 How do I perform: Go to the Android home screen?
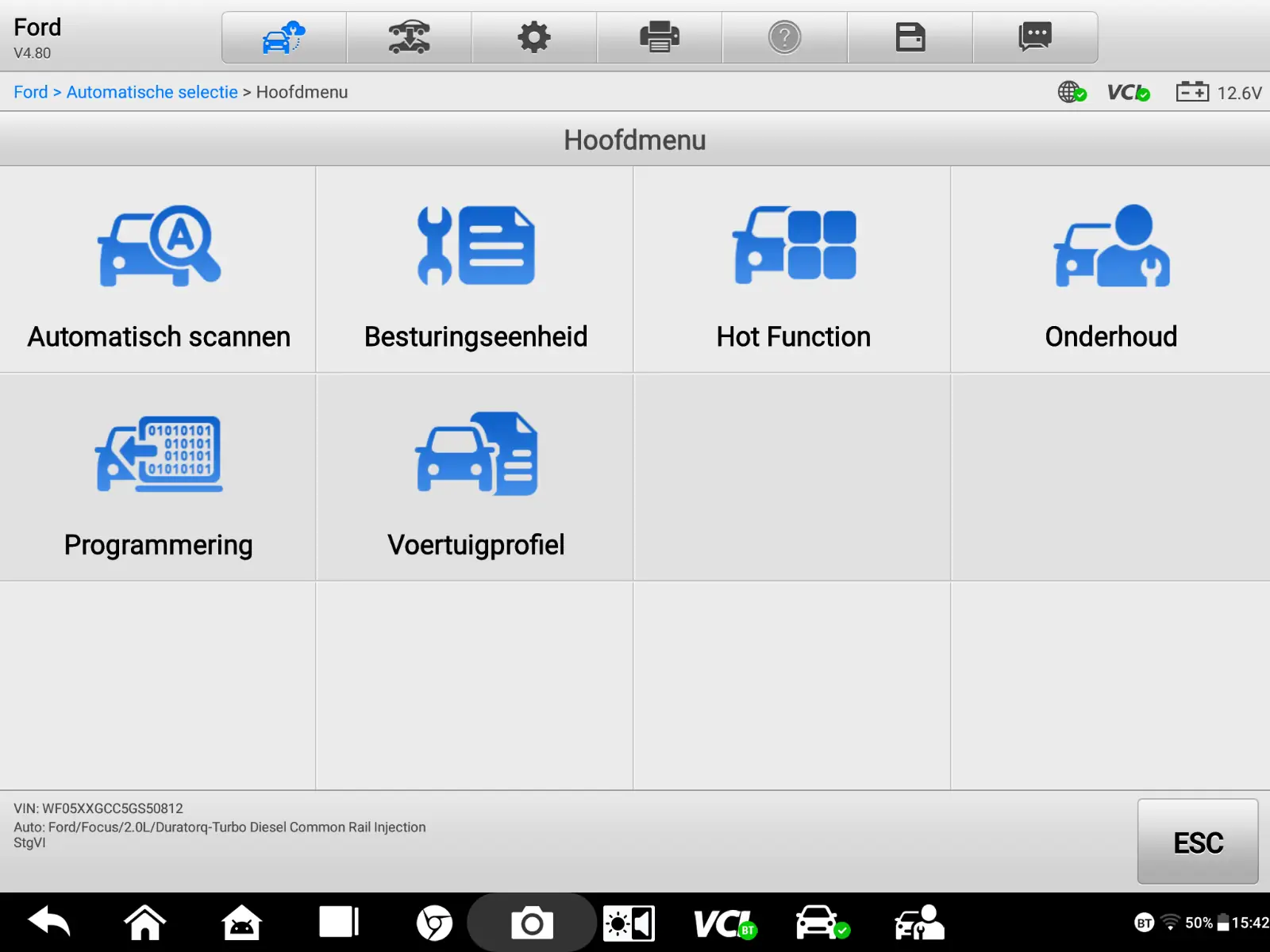145,923
